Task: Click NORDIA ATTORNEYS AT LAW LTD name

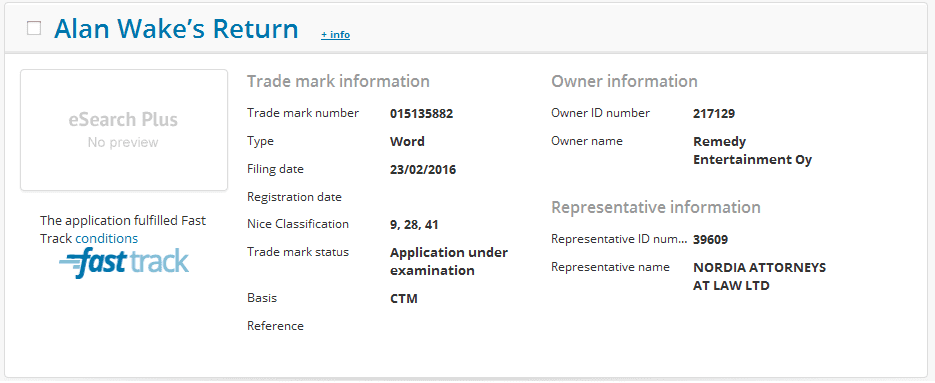Action: coord(760,277)
